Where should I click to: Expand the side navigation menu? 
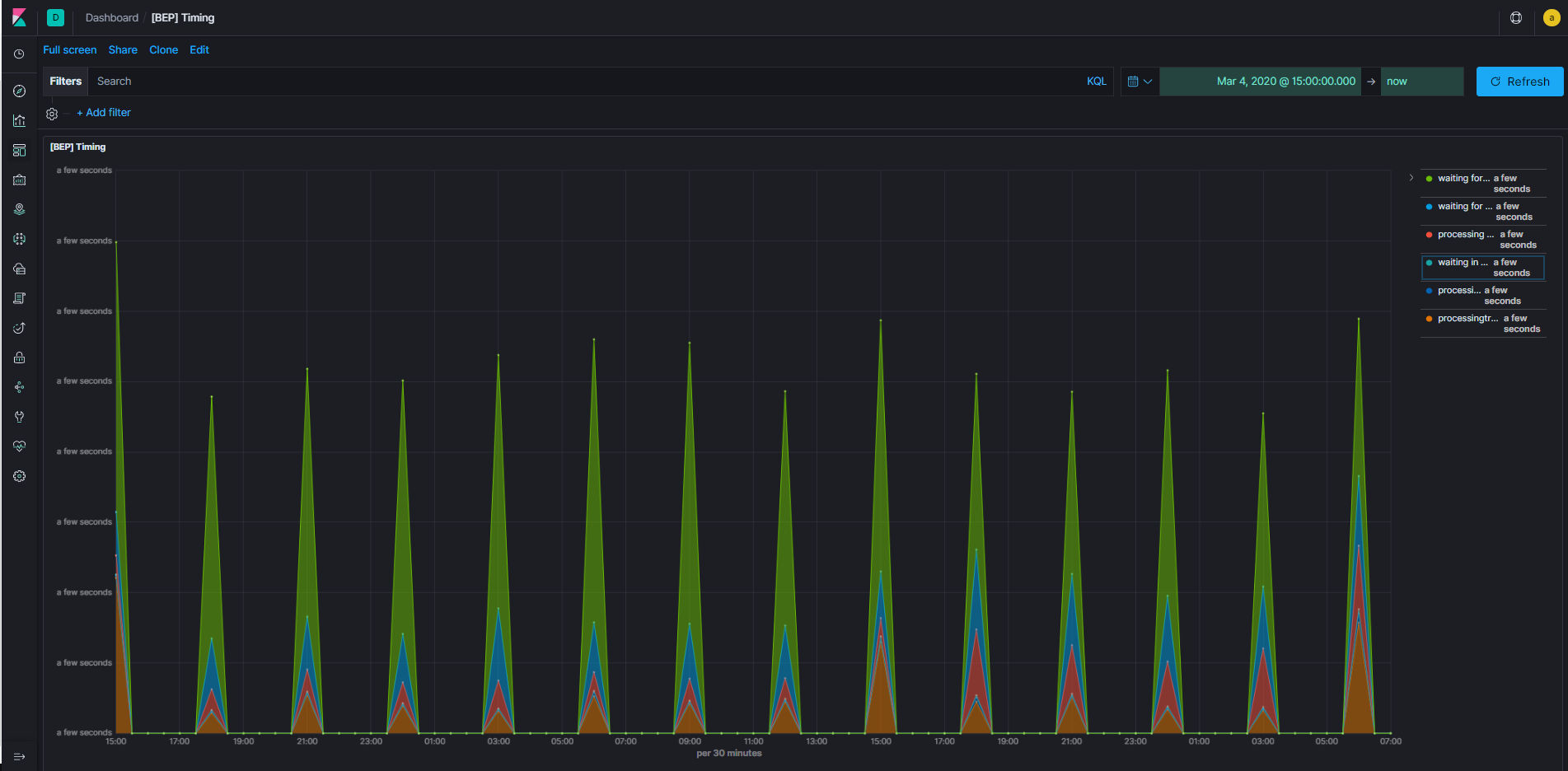(19, 756)
